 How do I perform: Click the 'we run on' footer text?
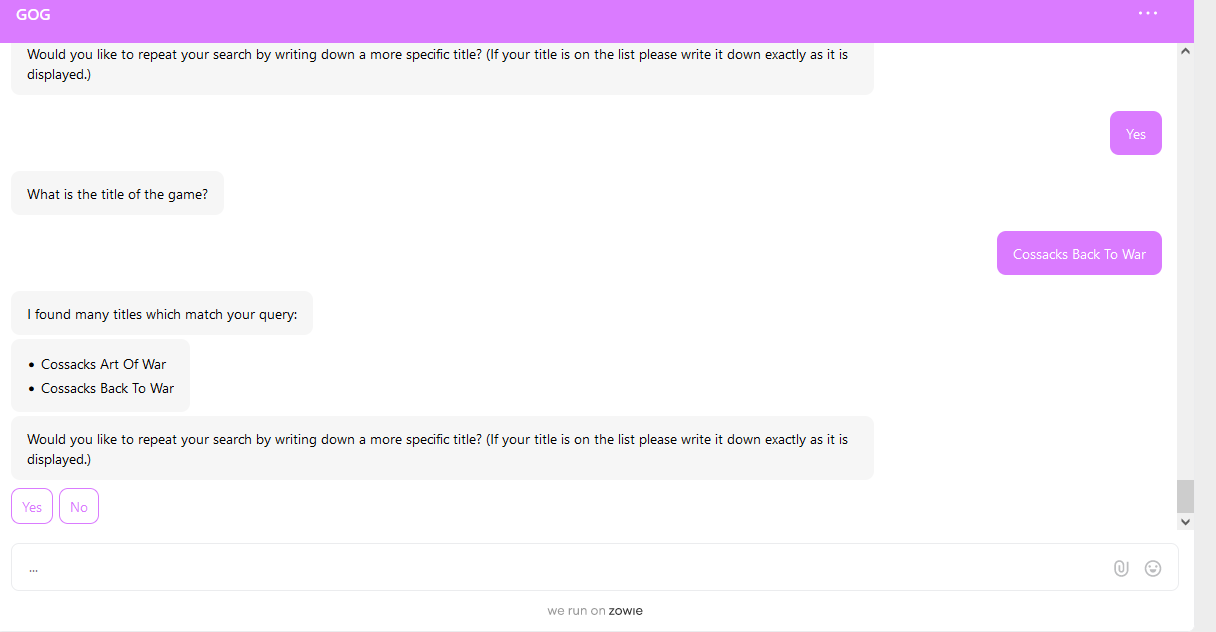pyautogui.click(x=576, y=610)
